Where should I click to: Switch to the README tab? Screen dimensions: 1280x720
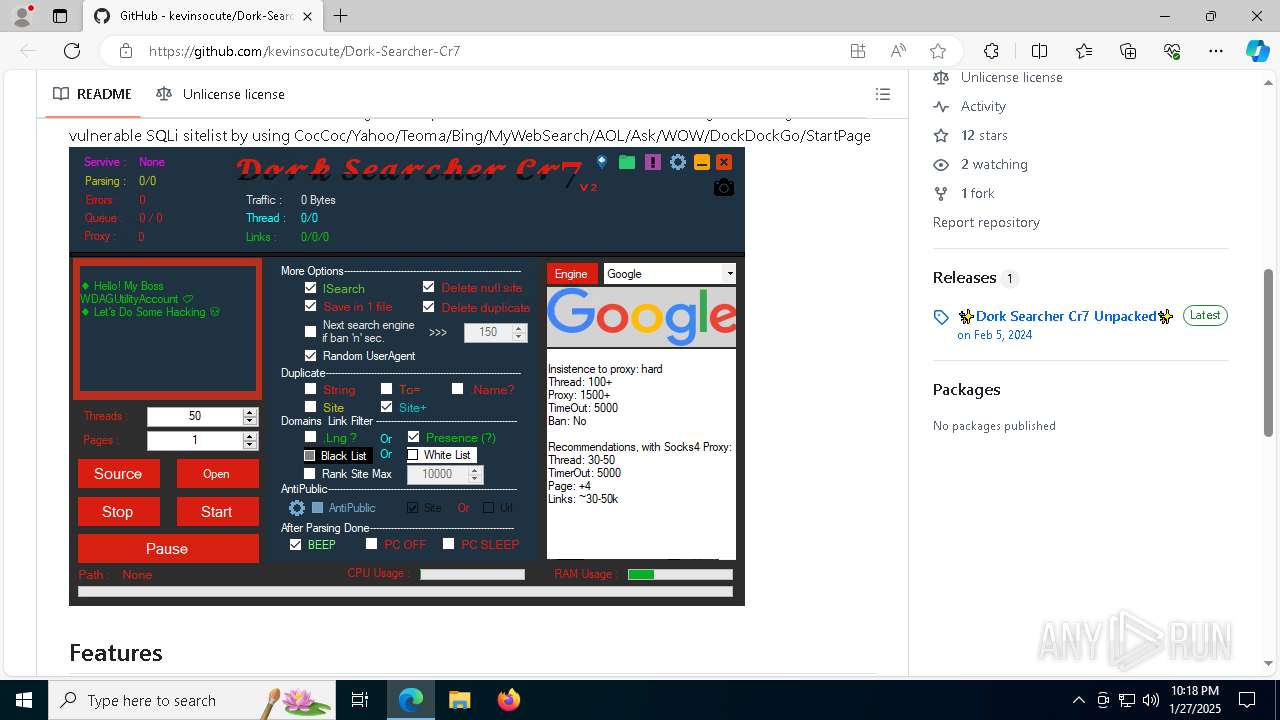click(x=92, y=94)
